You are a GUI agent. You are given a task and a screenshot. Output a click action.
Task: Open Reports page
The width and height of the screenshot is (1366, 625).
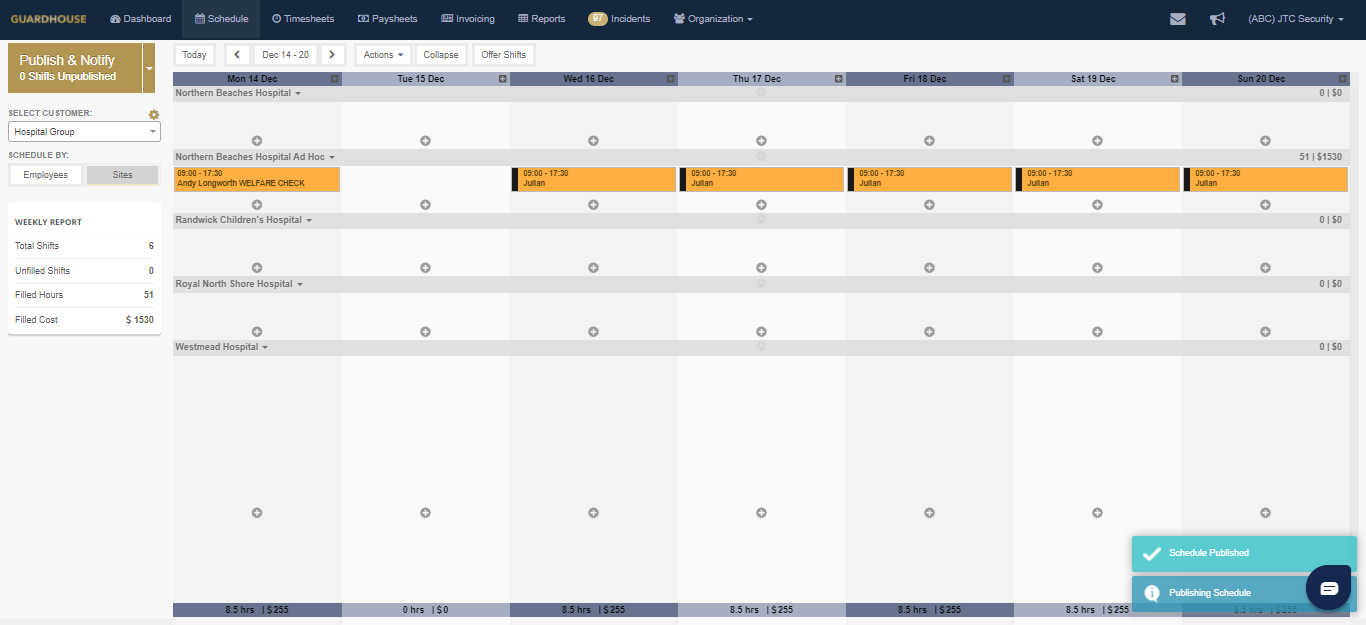(x=541, y=19)
